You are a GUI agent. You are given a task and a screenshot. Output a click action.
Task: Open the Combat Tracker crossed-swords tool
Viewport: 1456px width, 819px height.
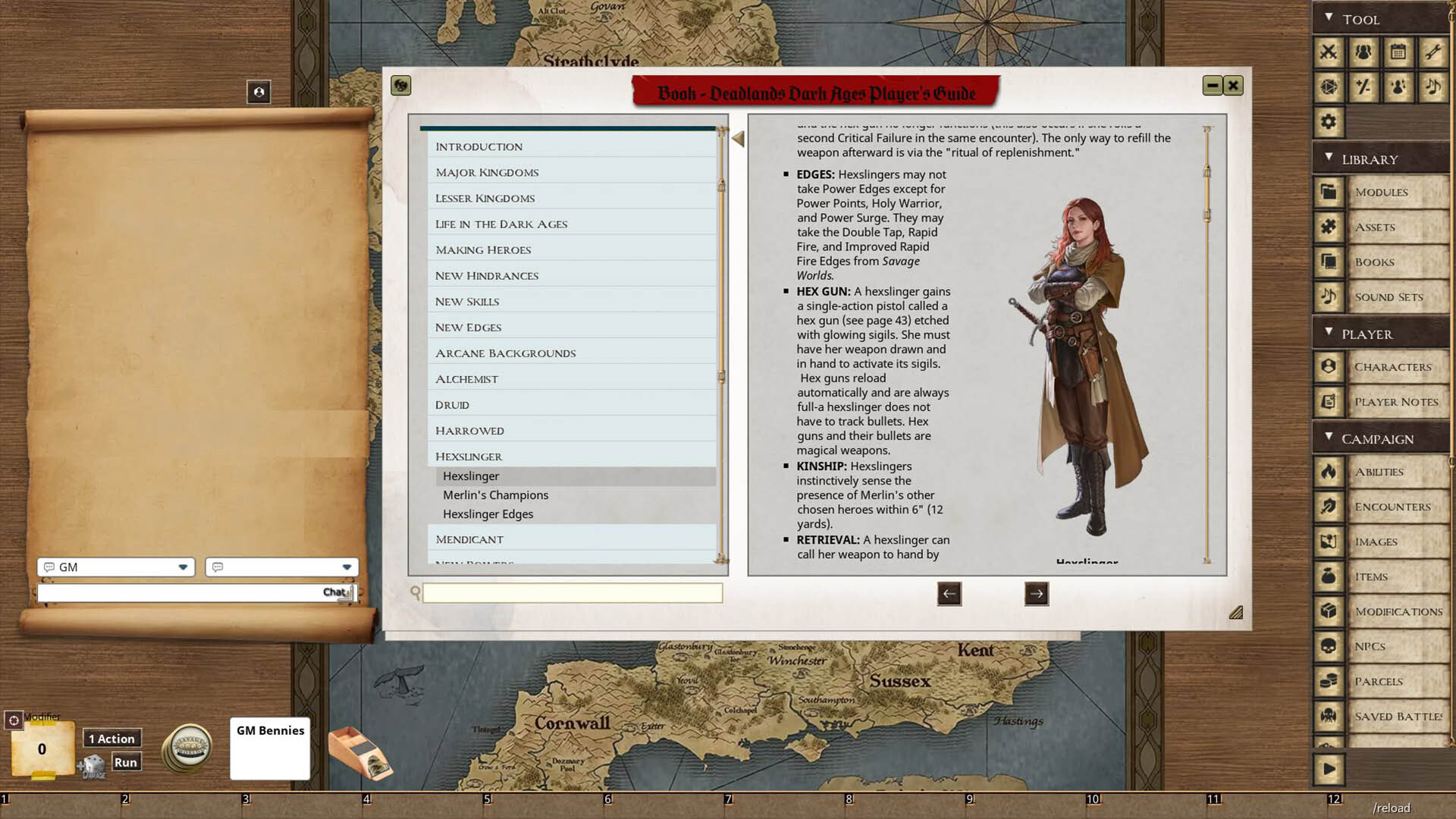[1328, 52]
